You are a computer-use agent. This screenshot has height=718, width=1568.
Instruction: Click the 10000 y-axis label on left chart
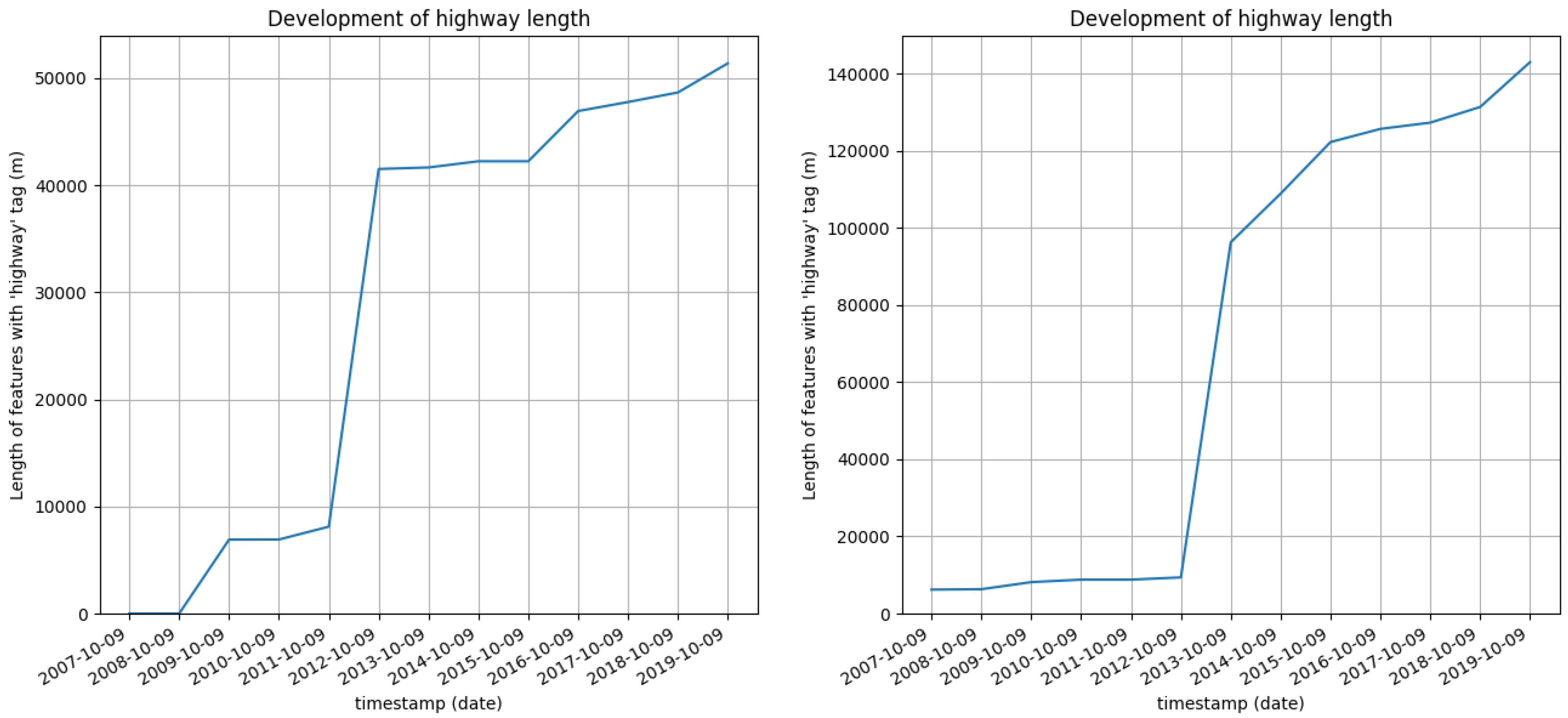point(62,507)
